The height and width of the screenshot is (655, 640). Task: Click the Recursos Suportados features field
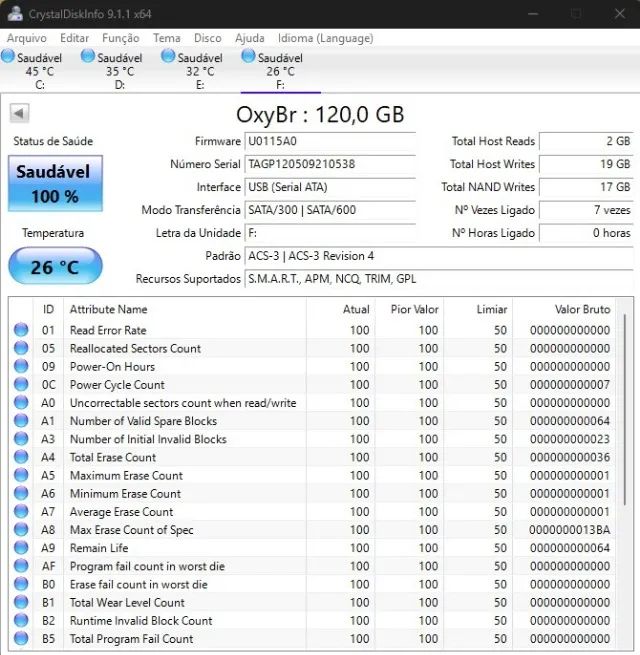[439, 279]
